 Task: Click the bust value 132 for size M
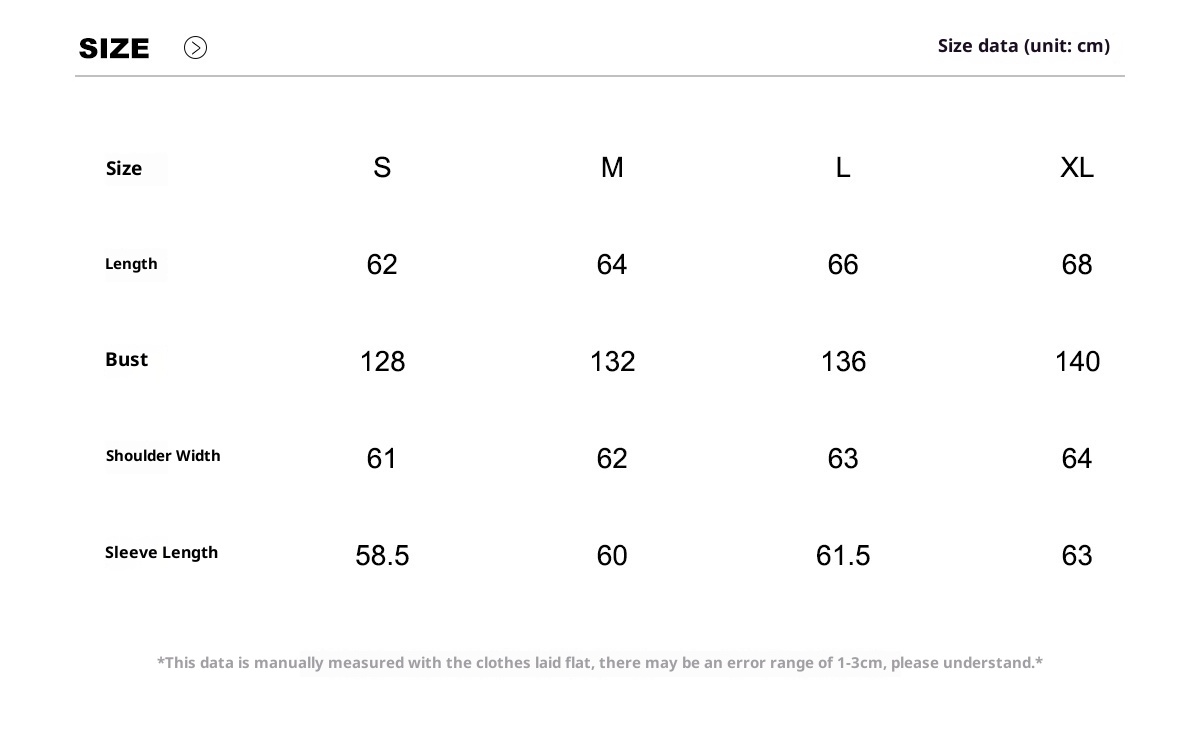[612, 362]
